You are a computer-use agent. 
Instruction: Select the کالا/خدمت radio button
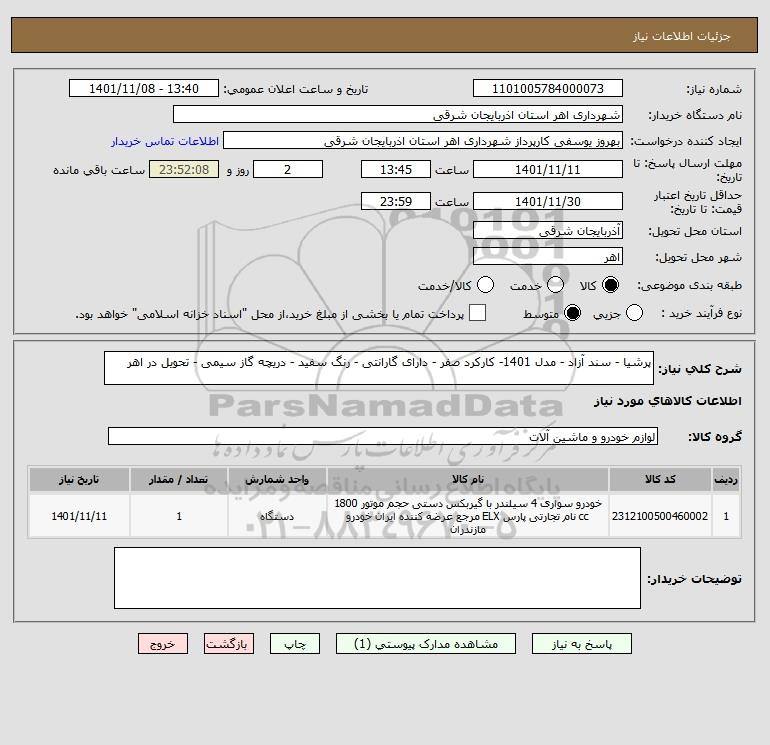pyautogui.click(x=485, y=285)
